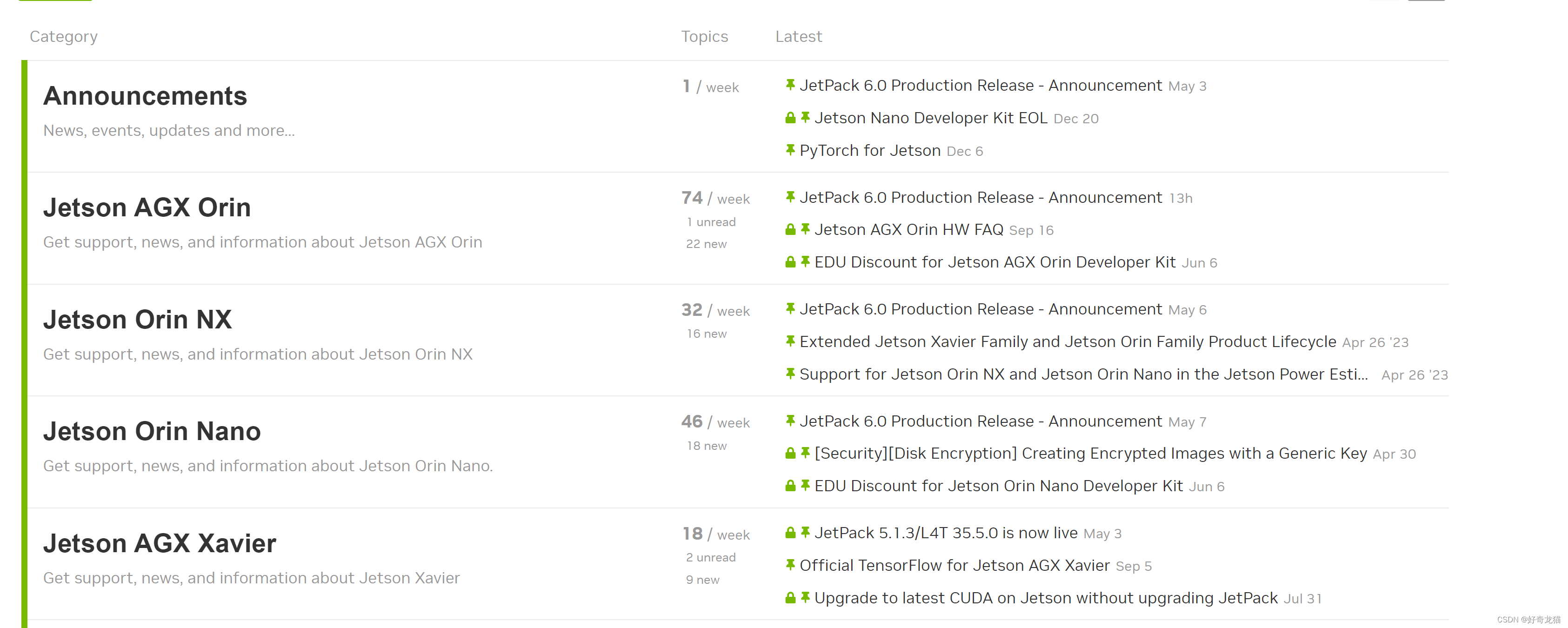This screenshot has width=1568, height=628.
Task: Open the Jetson Orin Nano category
Action: click(152, 431)
